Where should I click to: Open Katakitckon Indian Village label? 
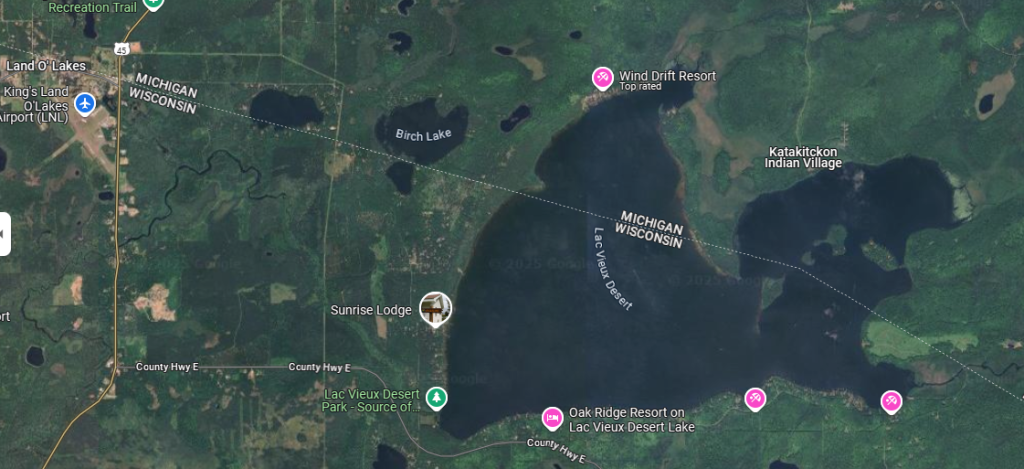point(803,157)
